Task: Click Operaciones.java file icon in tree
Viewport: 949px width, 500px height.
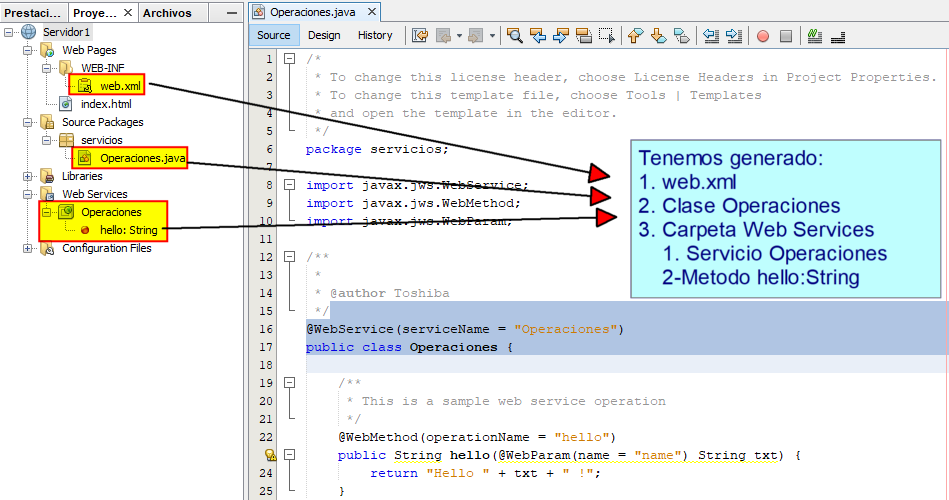Action: tap(85, 158)
